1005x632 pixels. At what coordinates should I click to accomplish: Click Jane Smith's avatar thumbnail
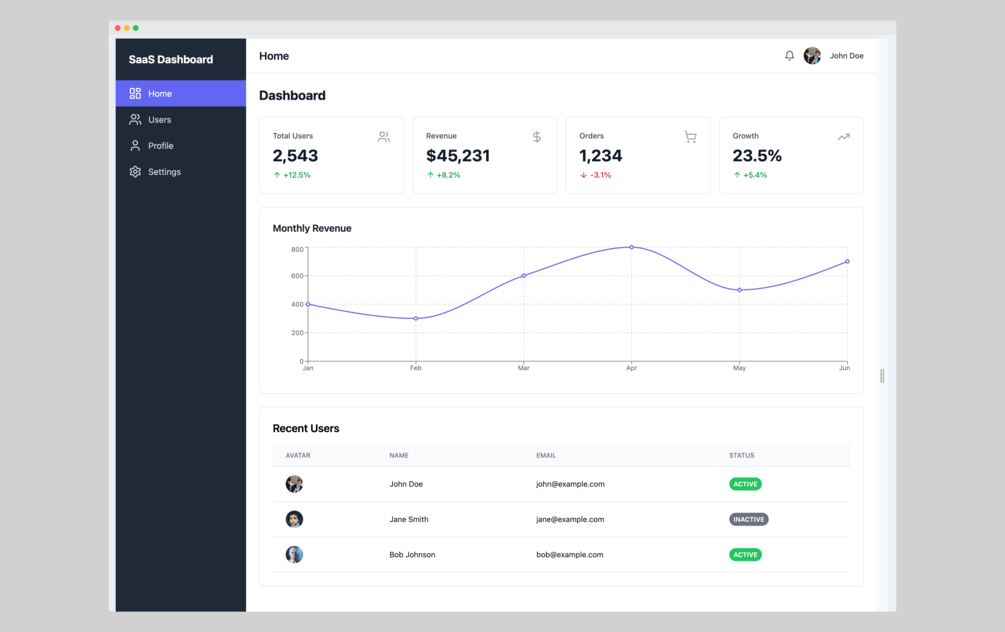tap(294, 519)
